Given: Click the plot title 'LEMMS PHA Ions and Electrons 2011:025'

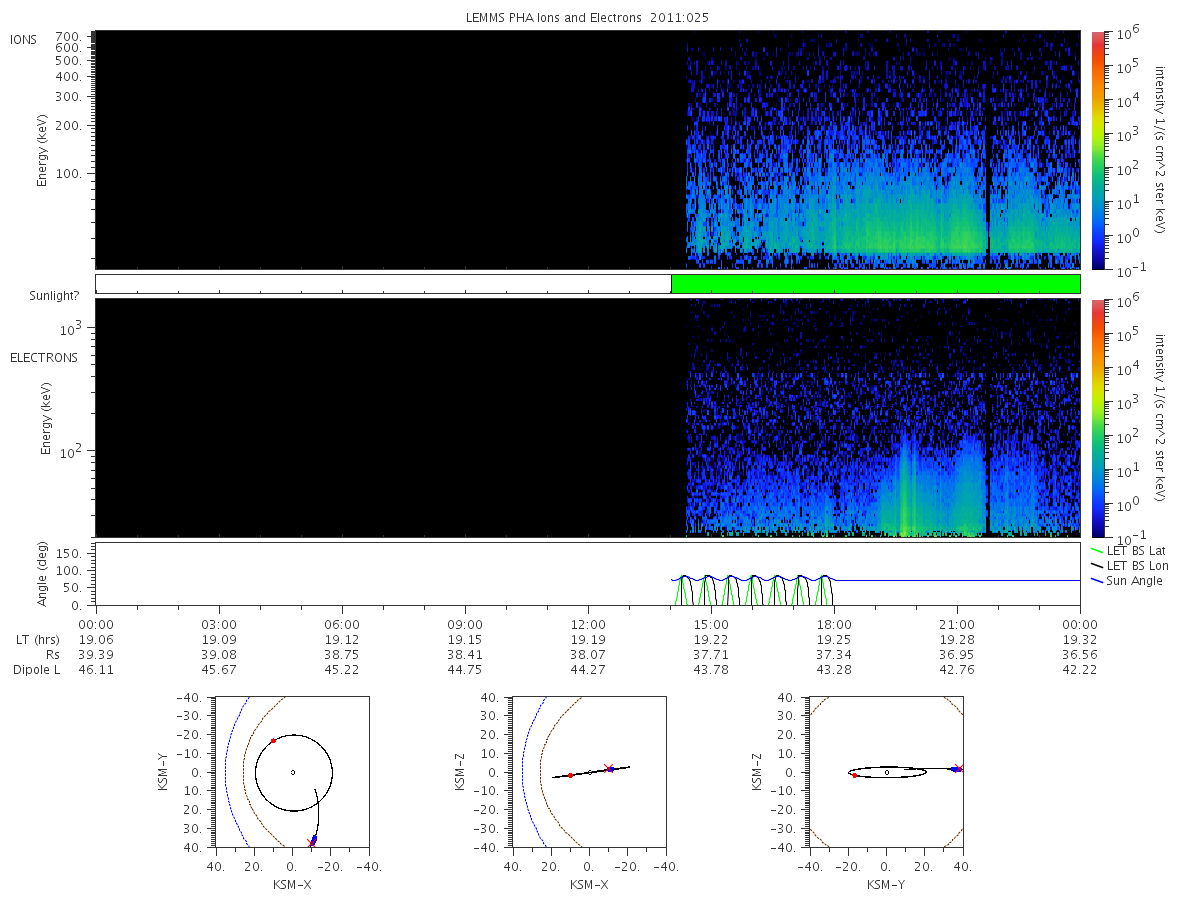Looking at the screenshot, I should tap(587, 18).
